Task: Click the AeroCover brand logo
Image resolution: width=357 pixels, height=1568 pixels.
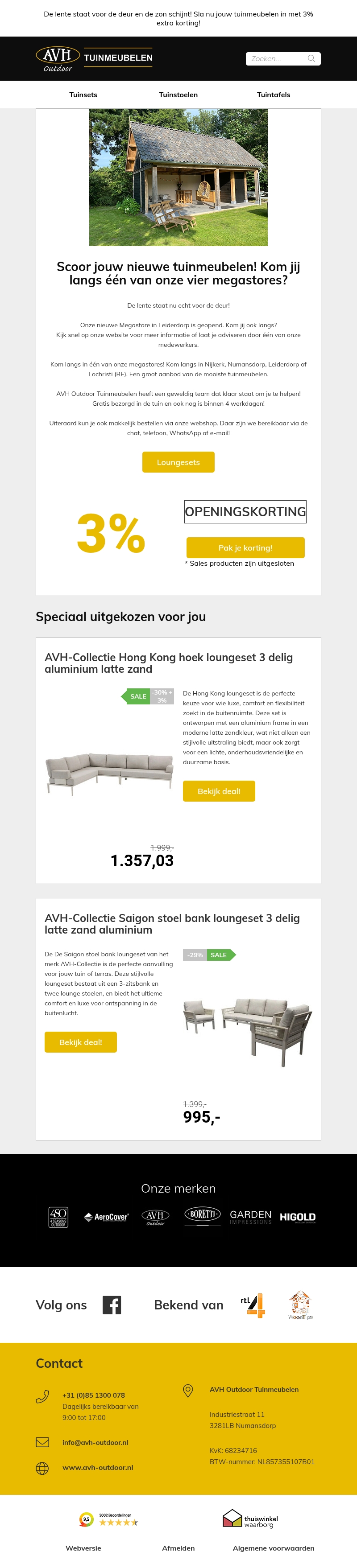Action: (107, 1218)
